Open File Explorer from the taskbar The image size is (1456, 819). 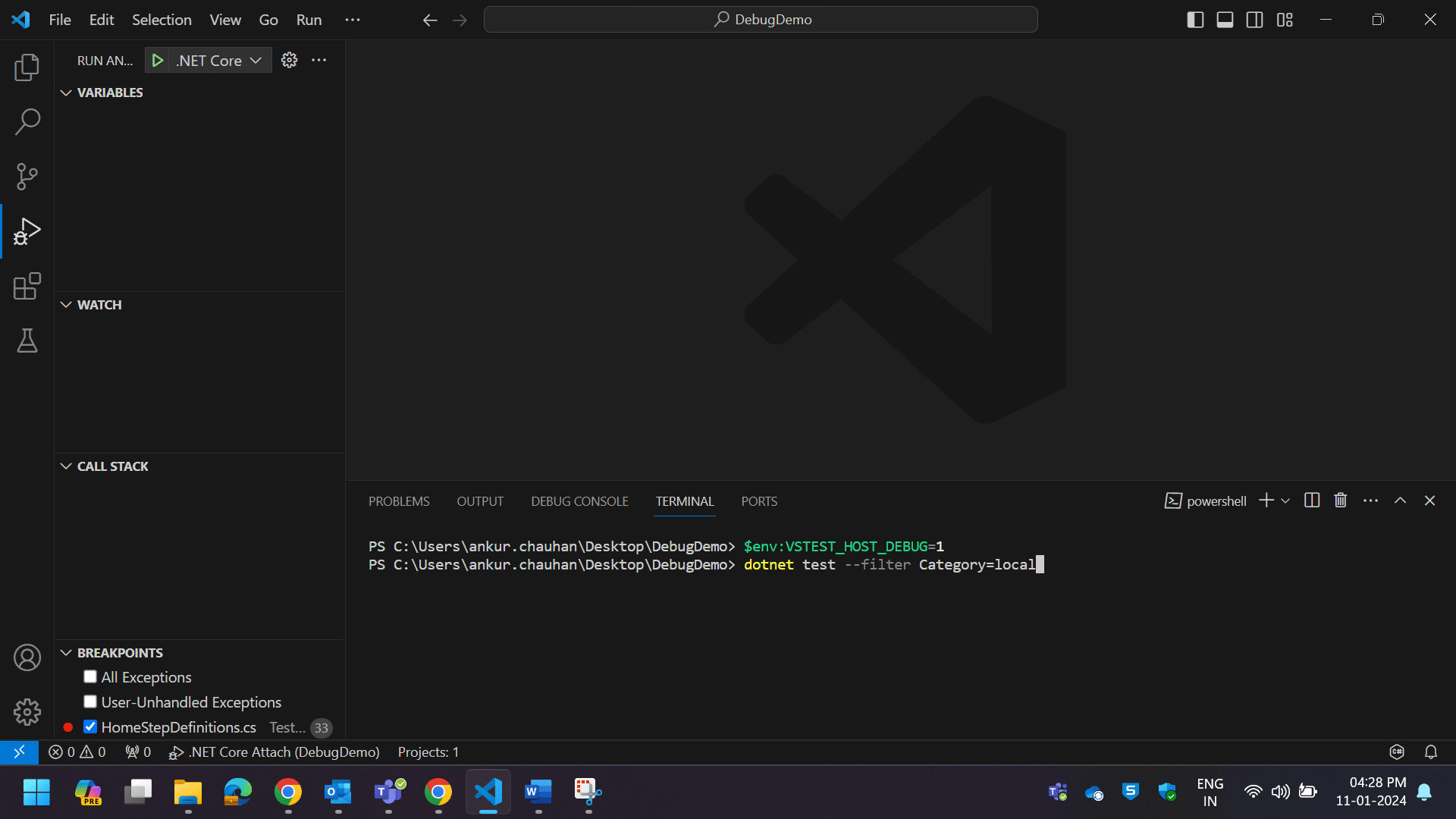187,792
